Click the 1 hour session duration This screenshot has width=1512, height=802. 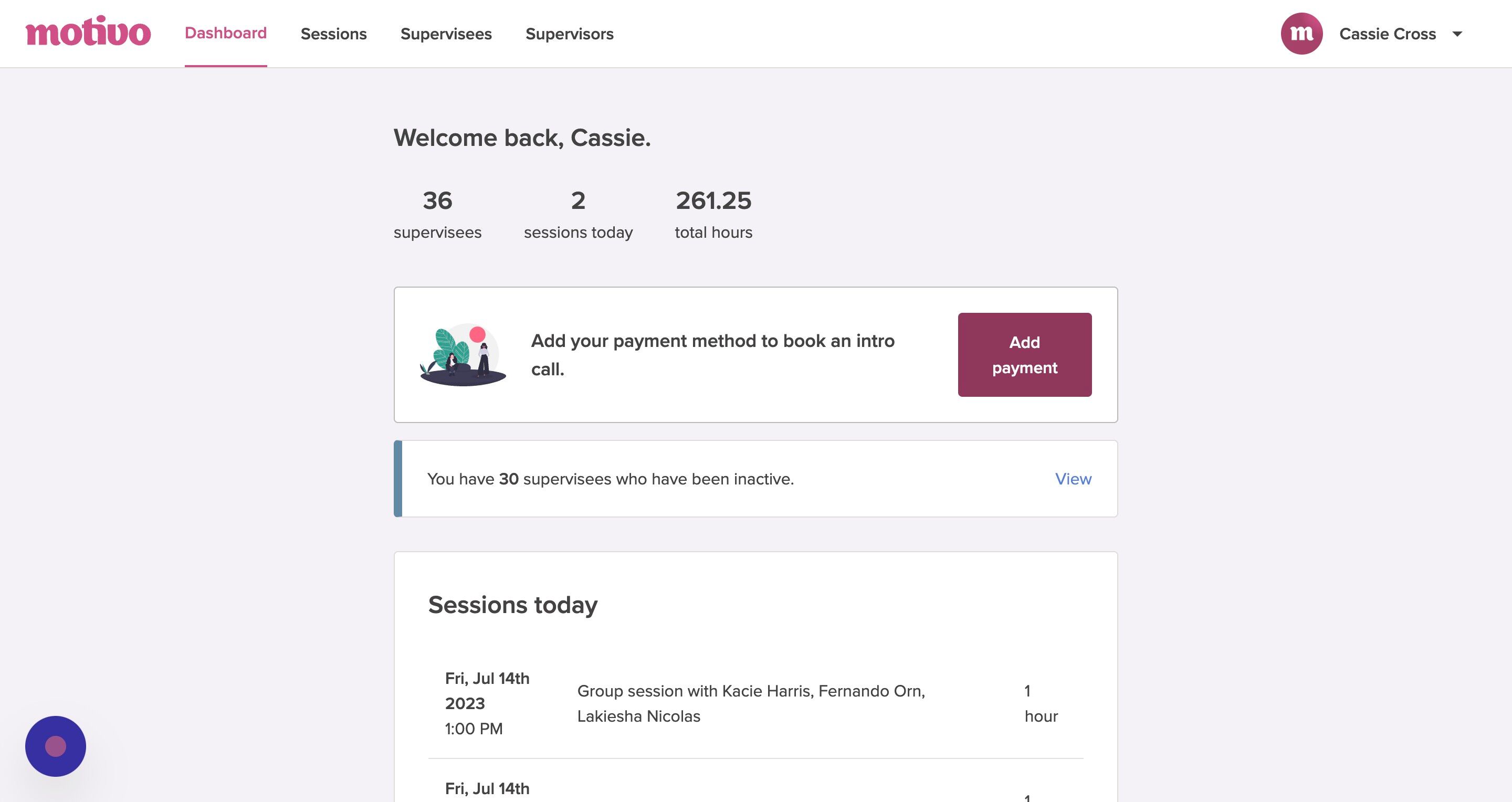[x=1041, y=703]
